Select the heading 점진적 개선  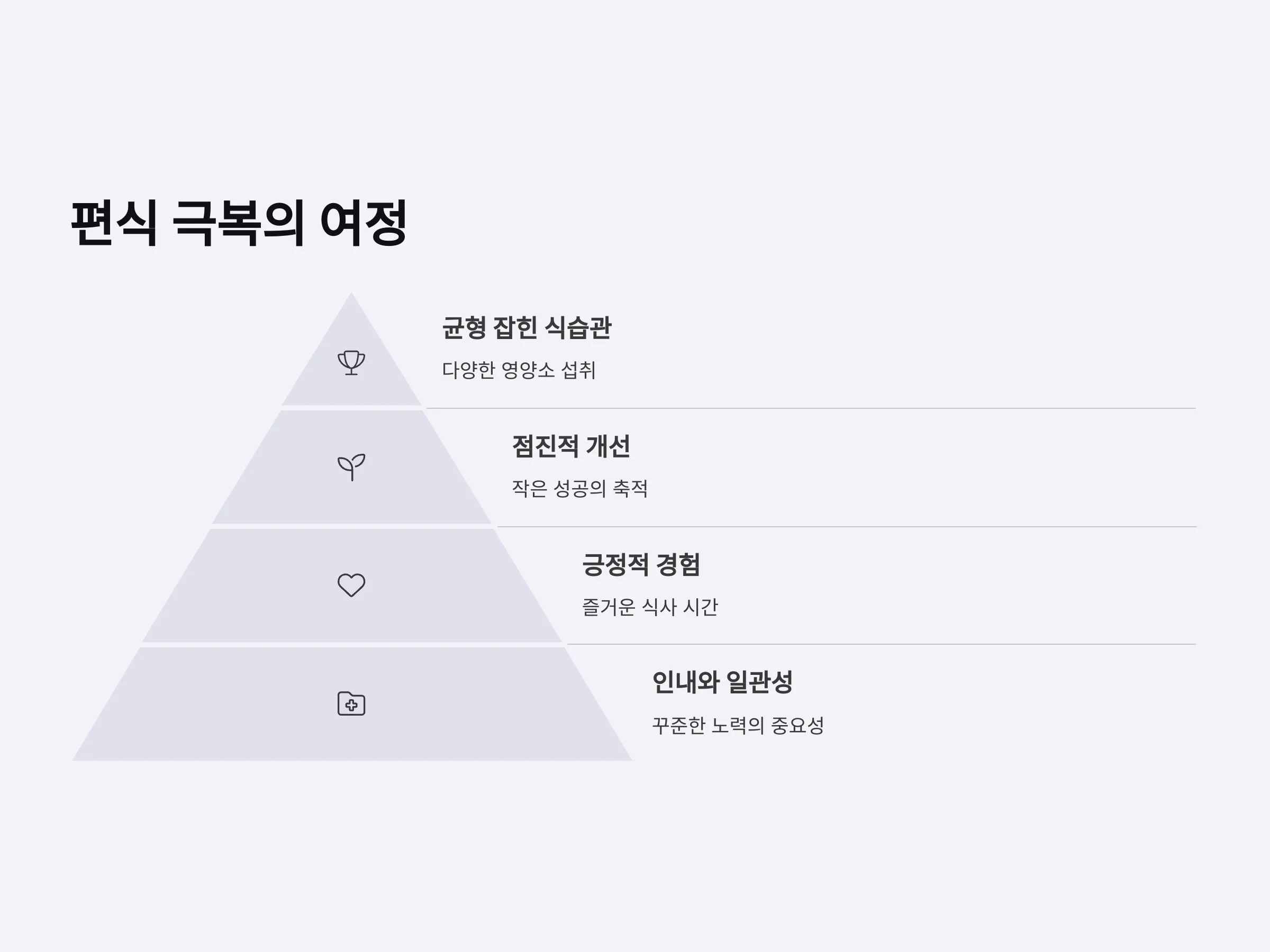pos(570,446)
